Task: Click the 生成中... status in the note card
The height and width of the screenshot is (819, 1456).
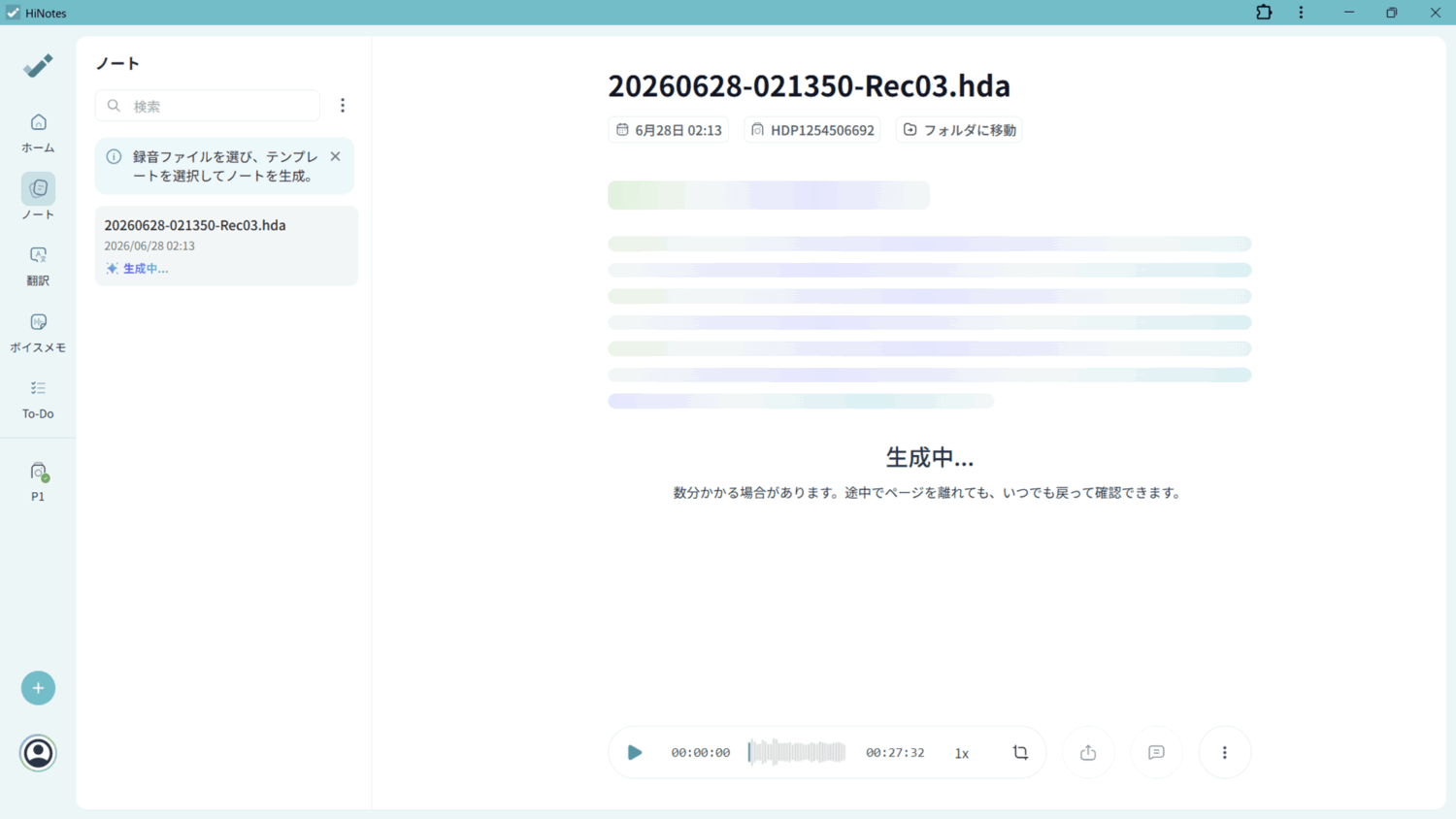Action: (x=137, y=269)
